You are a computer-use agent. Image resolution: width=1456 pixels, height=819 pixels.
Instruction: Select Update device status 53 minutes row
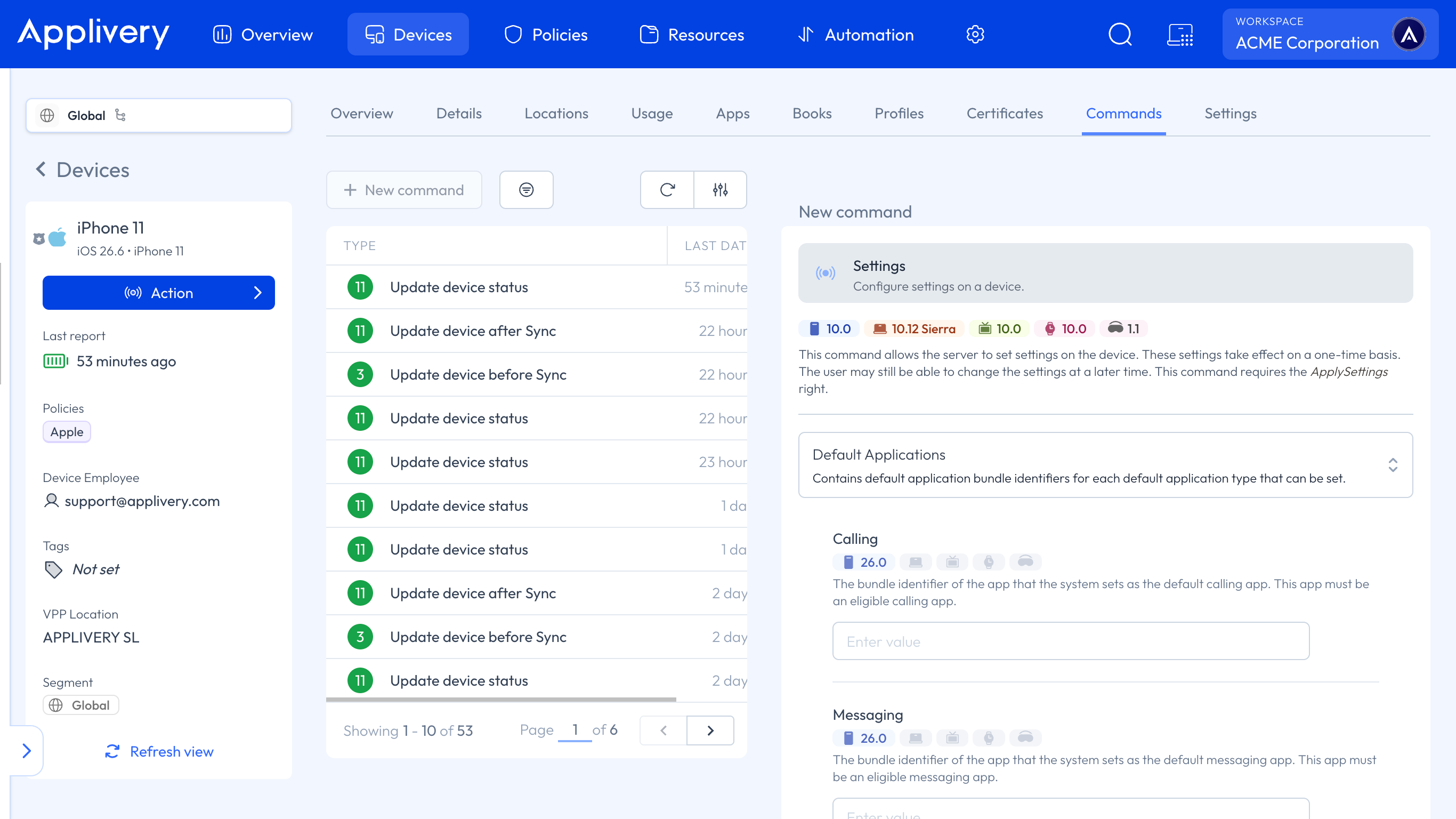(536, 287)
